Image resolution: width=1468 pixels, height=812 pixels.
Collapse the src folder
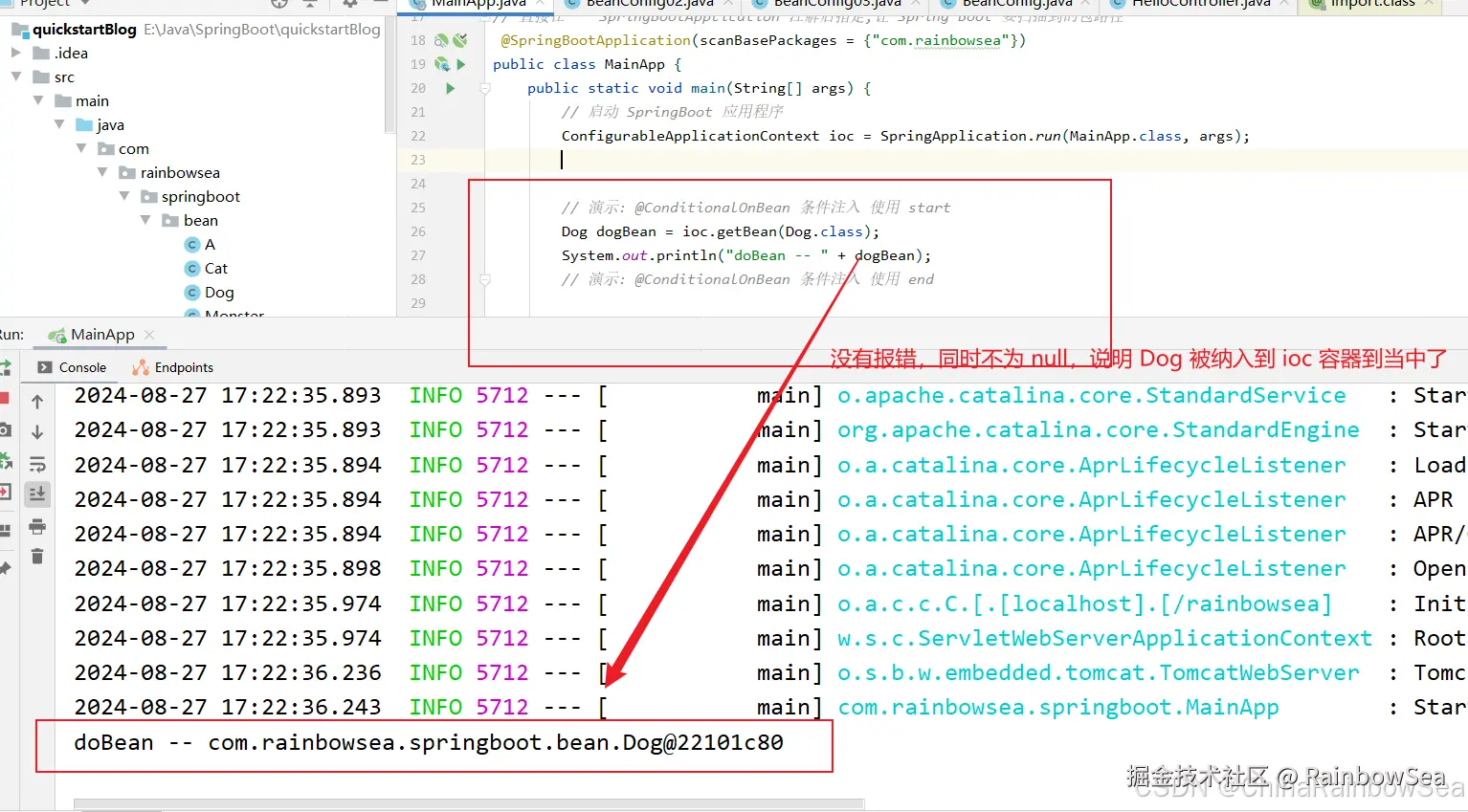pos(15,77)
